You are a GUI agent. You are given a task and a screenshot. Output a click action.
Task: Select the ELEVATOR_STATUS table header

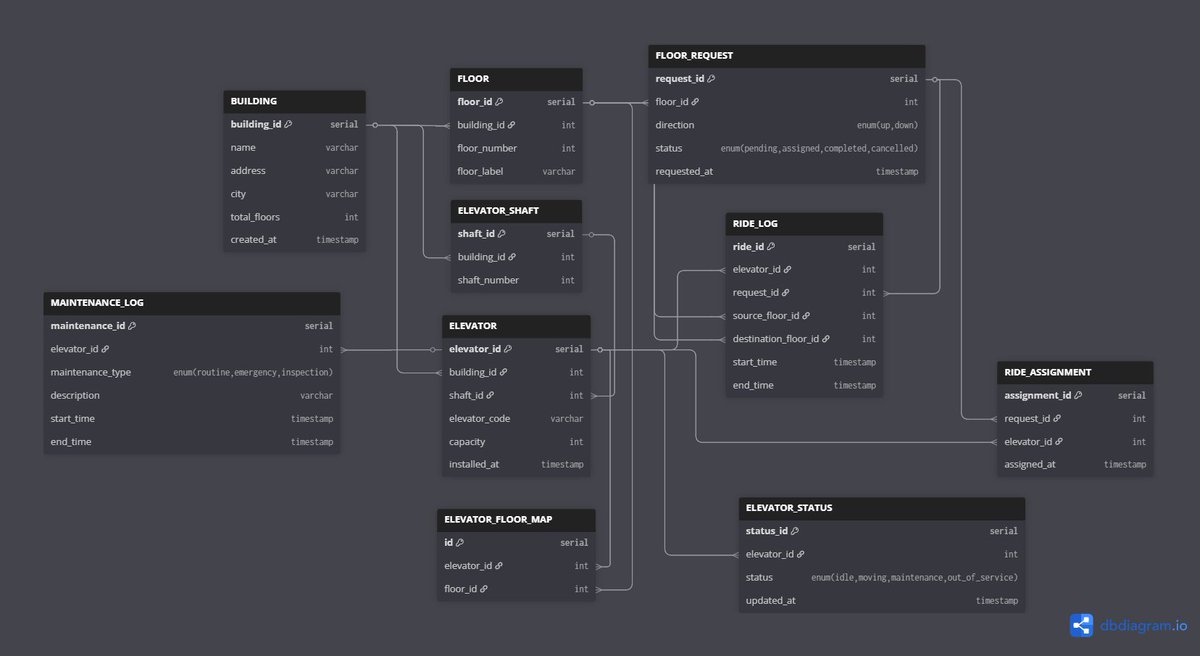(x=882, y=508)
